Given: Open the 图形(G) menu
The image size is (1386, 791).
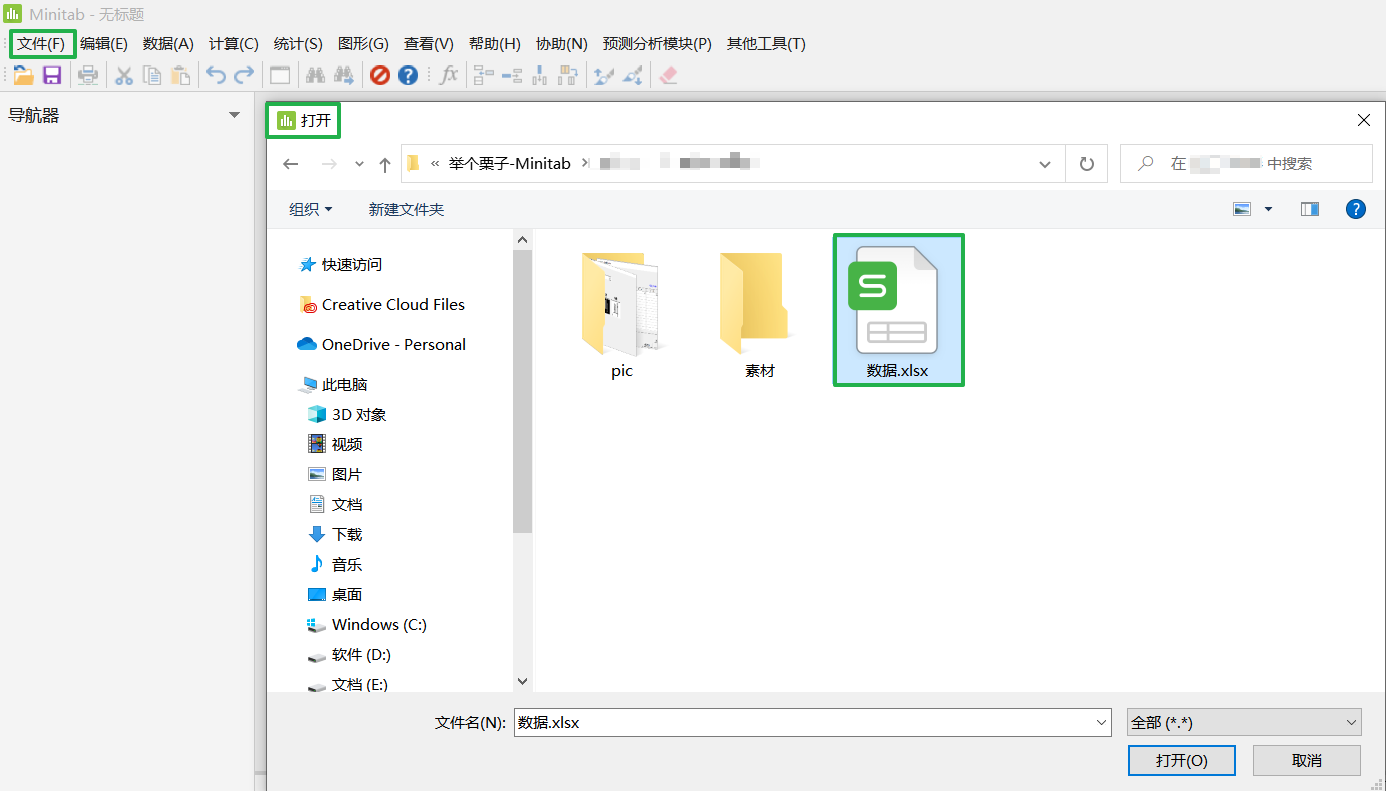Looking at the screenshot, I should 363,44.
